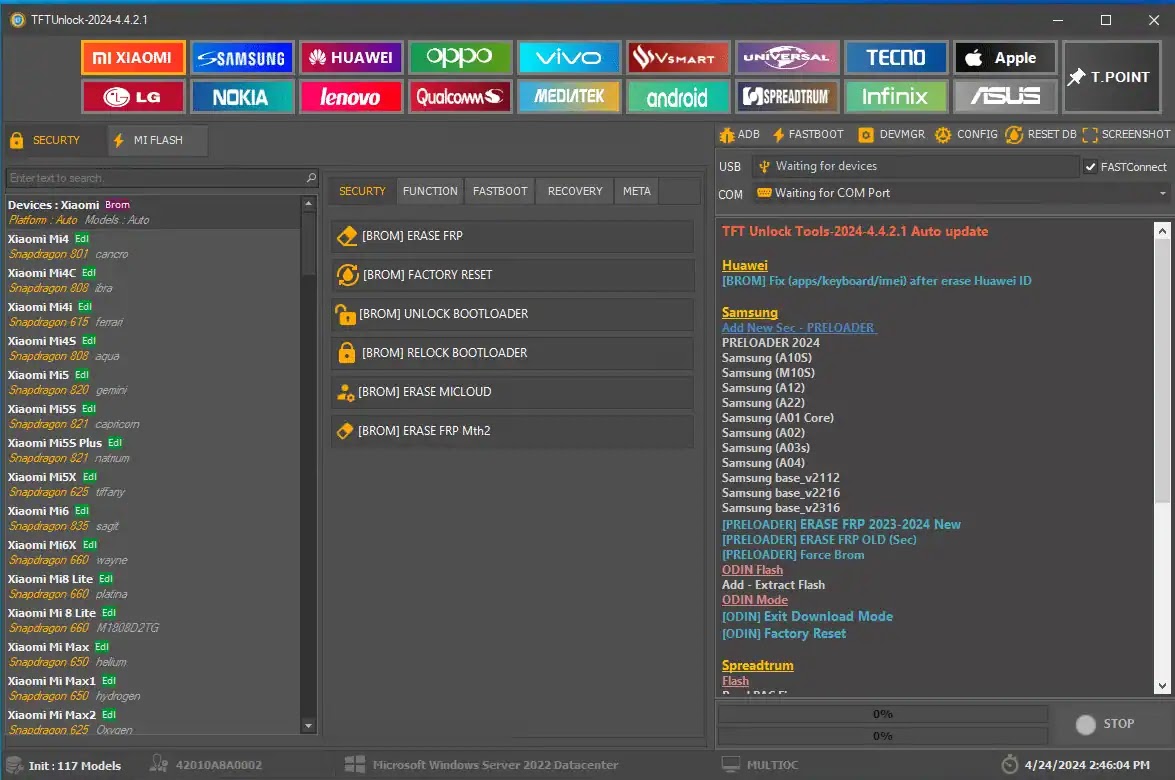This screenshot has height=780, width=1175.
Task: Select the Oppo brand button
Action: [459, 58]
